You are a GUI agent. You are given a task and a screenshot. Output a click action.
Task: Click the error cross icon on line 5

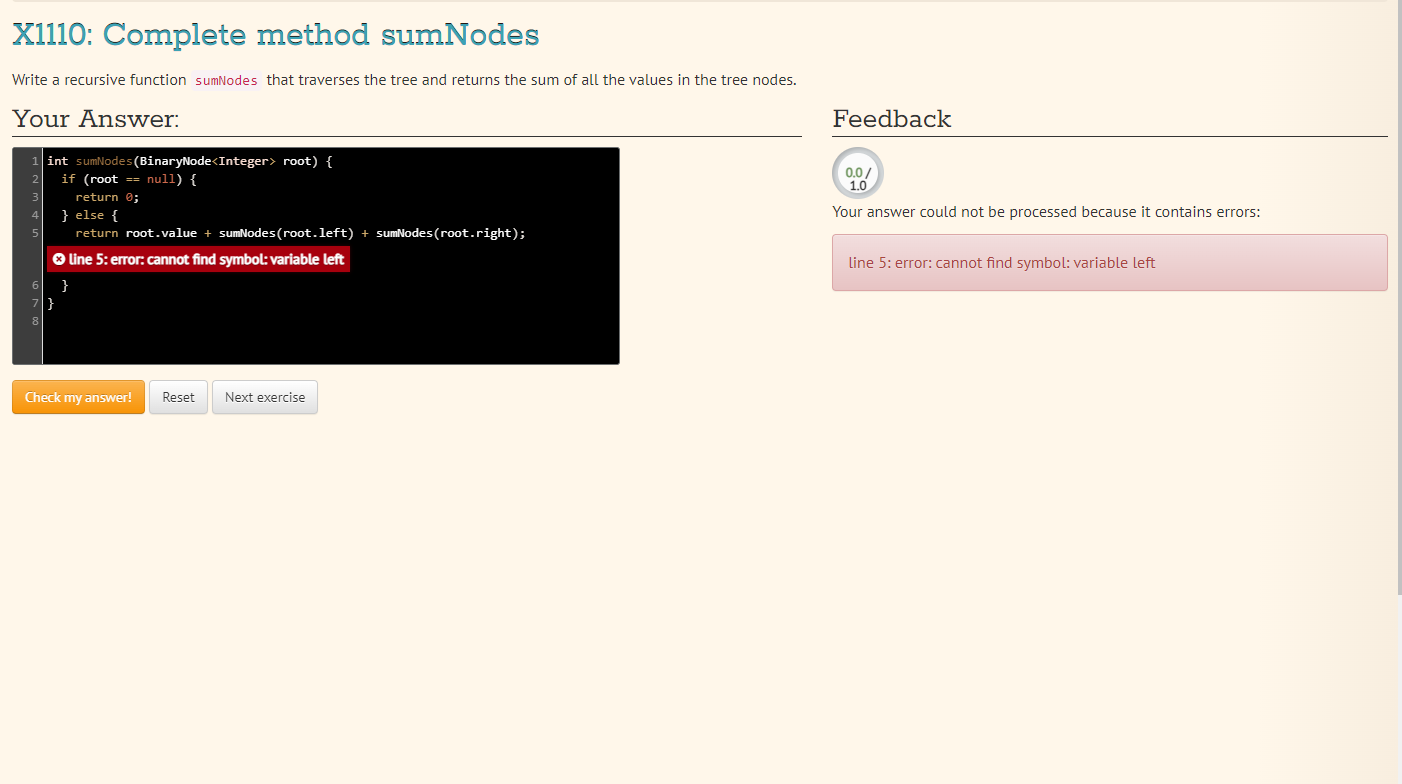pos(59,258)
